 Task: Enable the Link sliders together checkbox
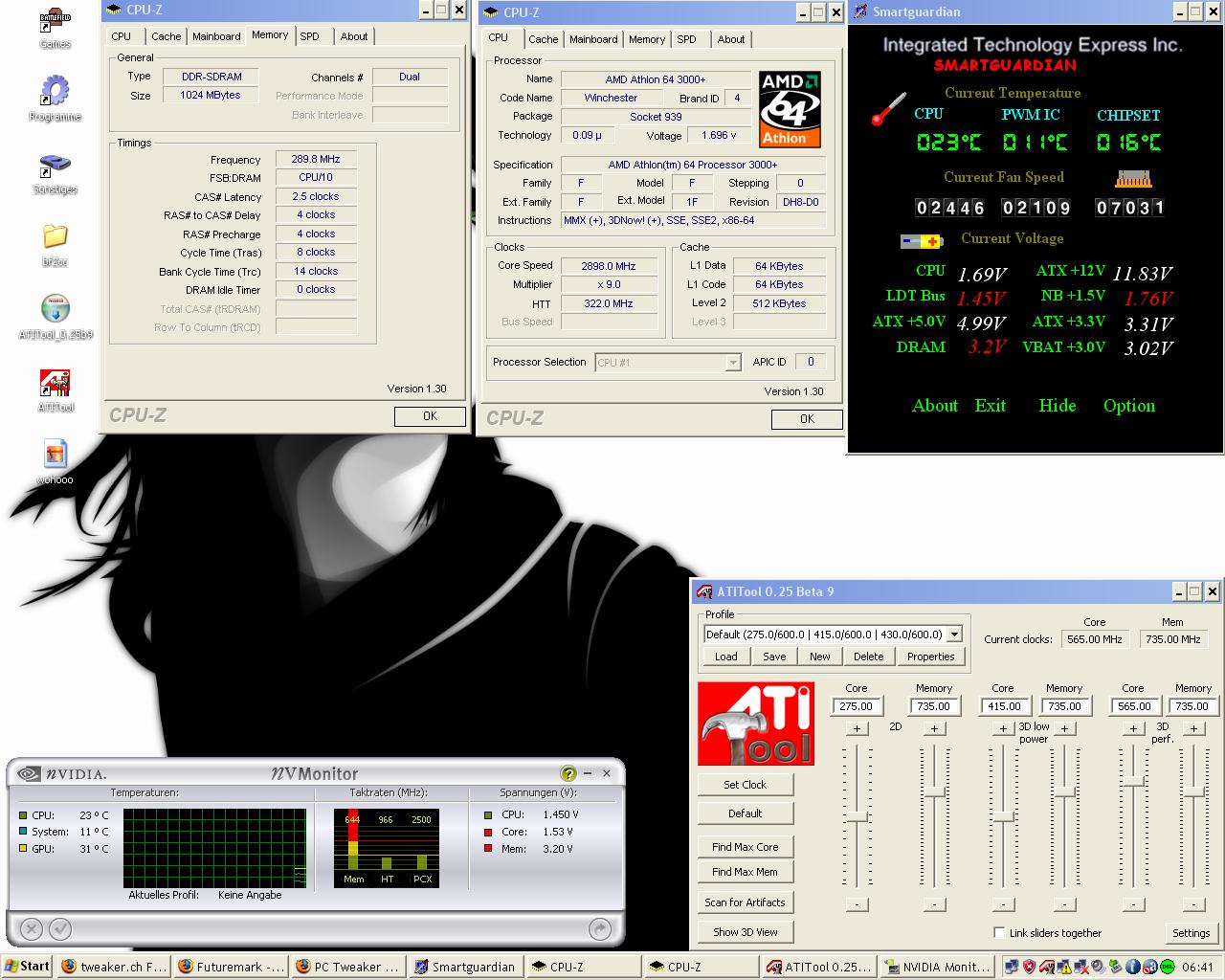[x=999, y=932]
